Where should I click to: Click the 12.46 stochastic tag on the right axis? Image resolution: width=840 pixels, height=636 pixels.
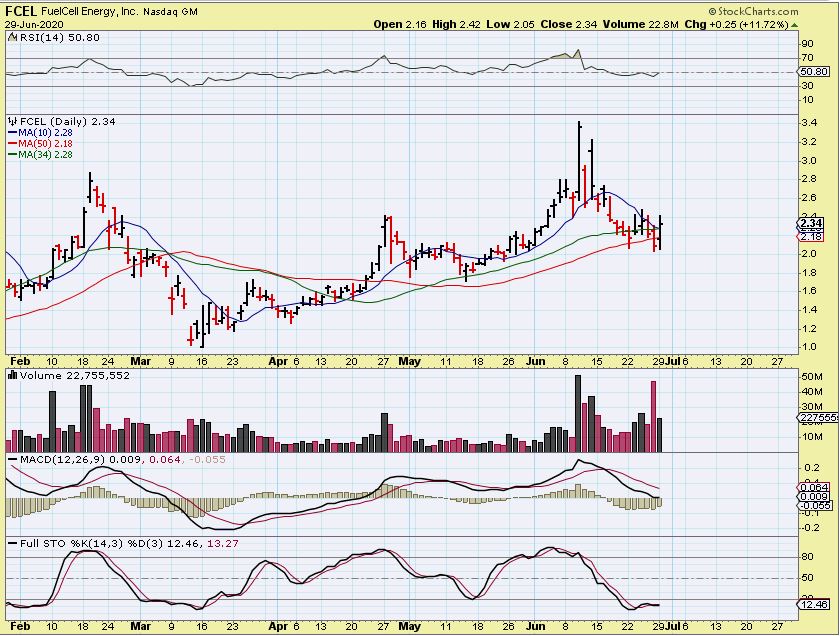tap(814, 604)
